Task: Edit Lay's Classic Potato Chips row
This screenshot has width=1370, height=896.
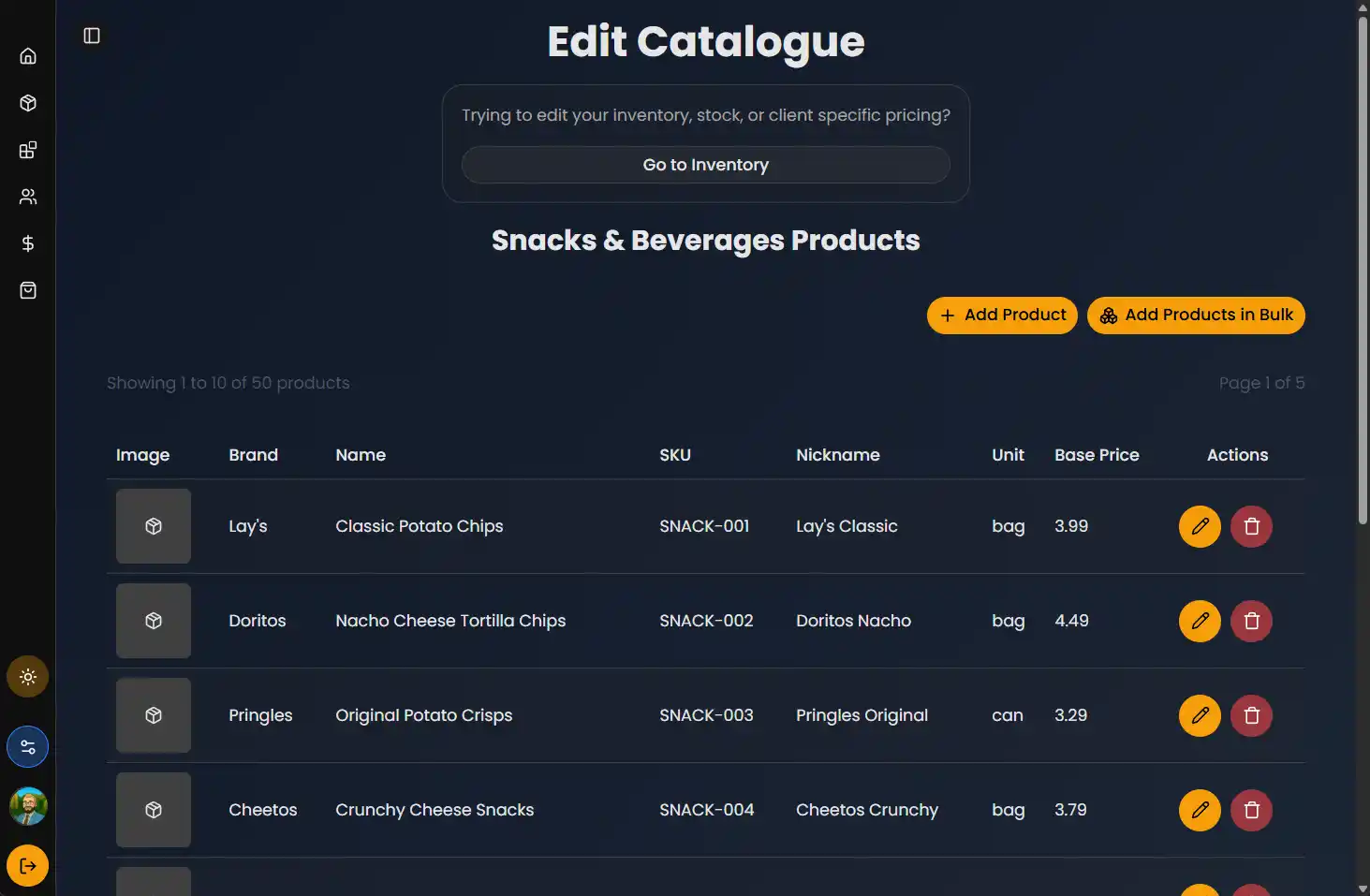Action: [1200, 526]
